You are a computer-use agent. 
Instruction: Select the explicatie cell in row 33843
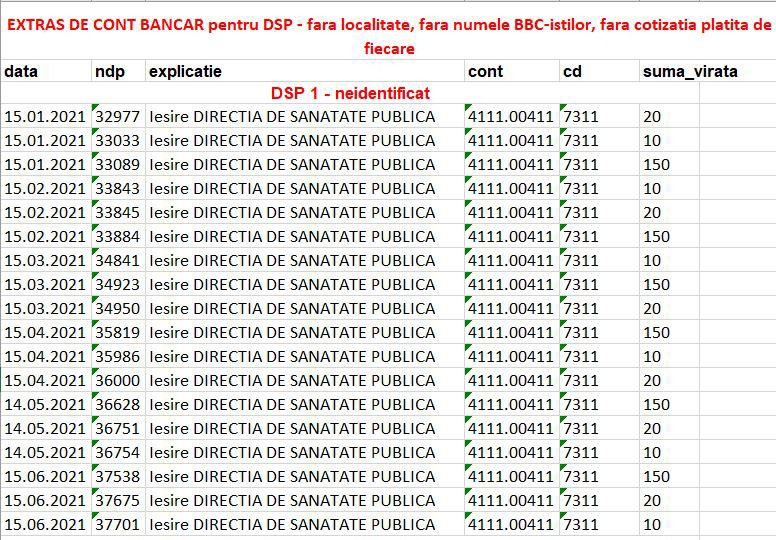304,188
